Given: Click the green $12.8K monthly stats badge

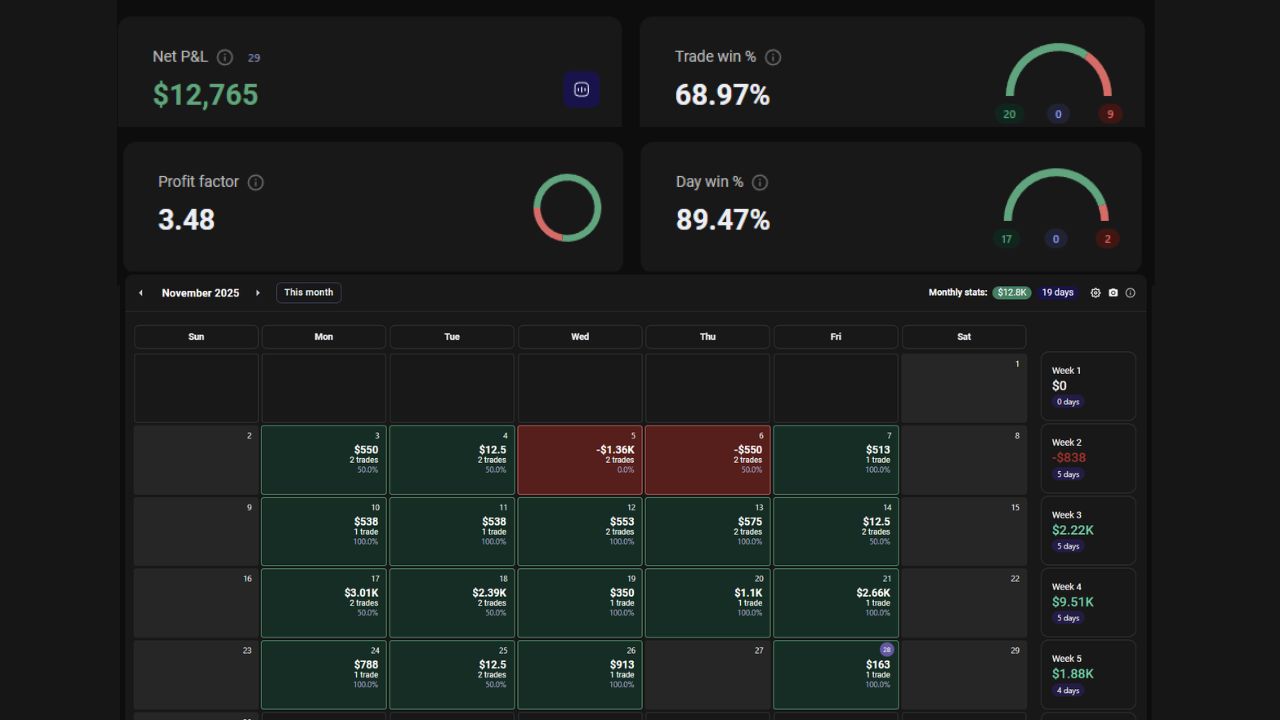Looking at the screenshot, I should [1011, 293].
